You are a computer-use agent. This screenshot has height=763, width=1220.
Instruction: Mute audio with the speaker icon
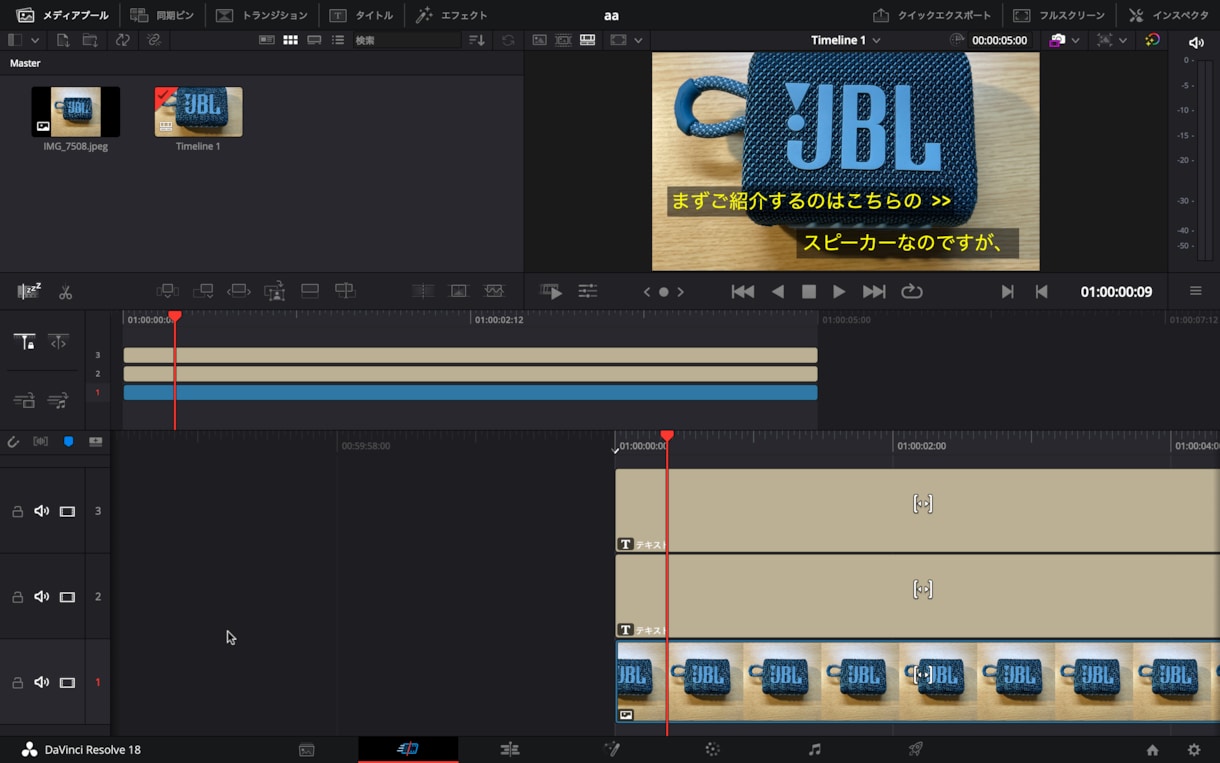(x=1196, y=42)
